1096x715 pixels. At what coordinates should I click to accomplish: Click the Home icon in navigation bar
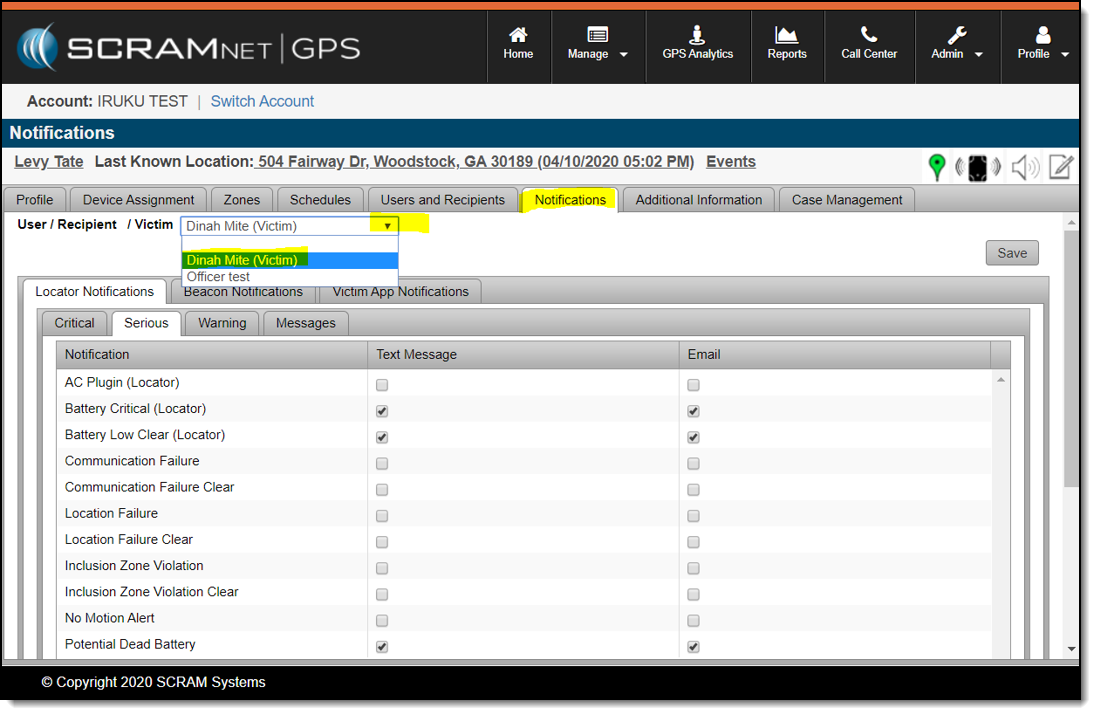[518, 36]
